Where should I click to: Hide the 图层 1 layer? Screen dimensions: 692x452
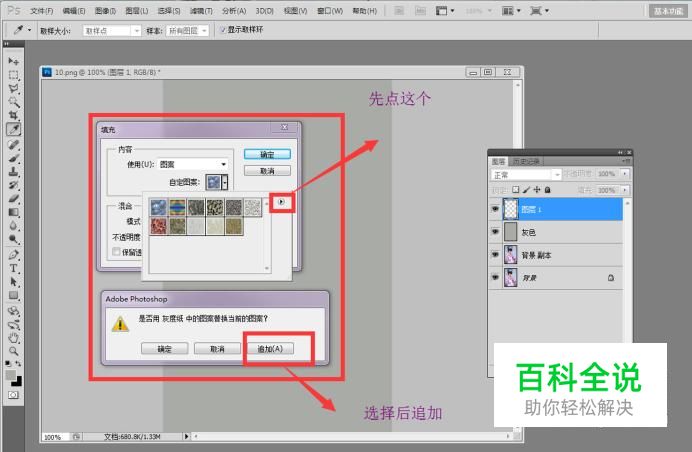[495, 209]
